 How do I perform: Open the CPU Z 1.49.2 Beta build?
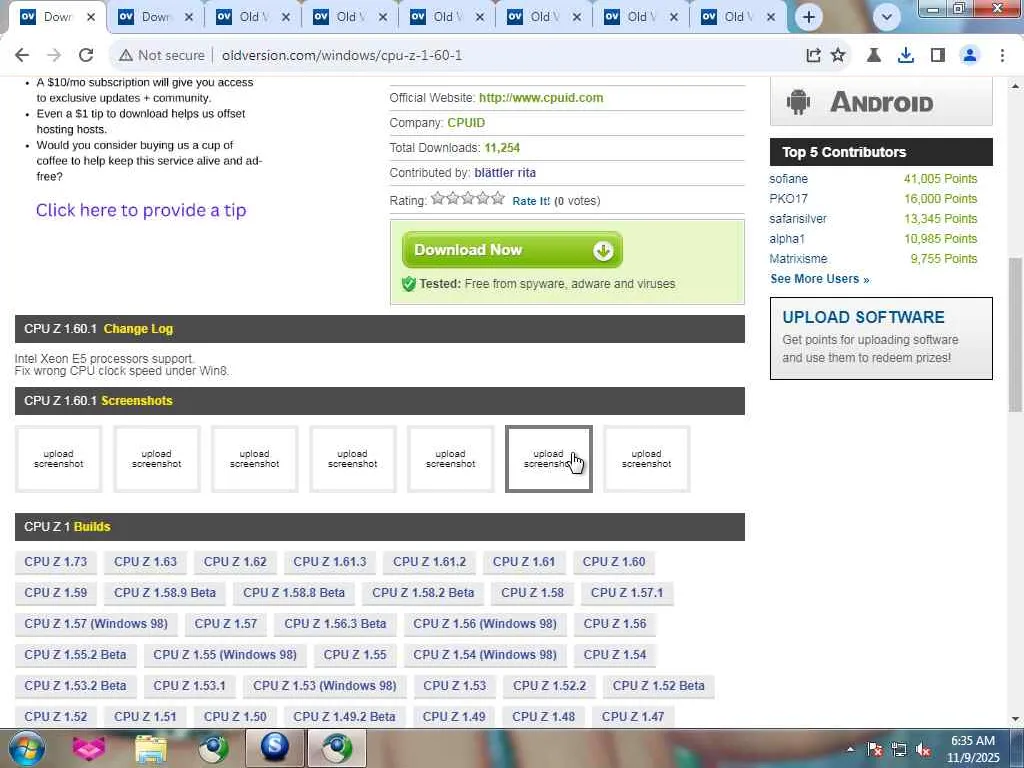(344, 716)
